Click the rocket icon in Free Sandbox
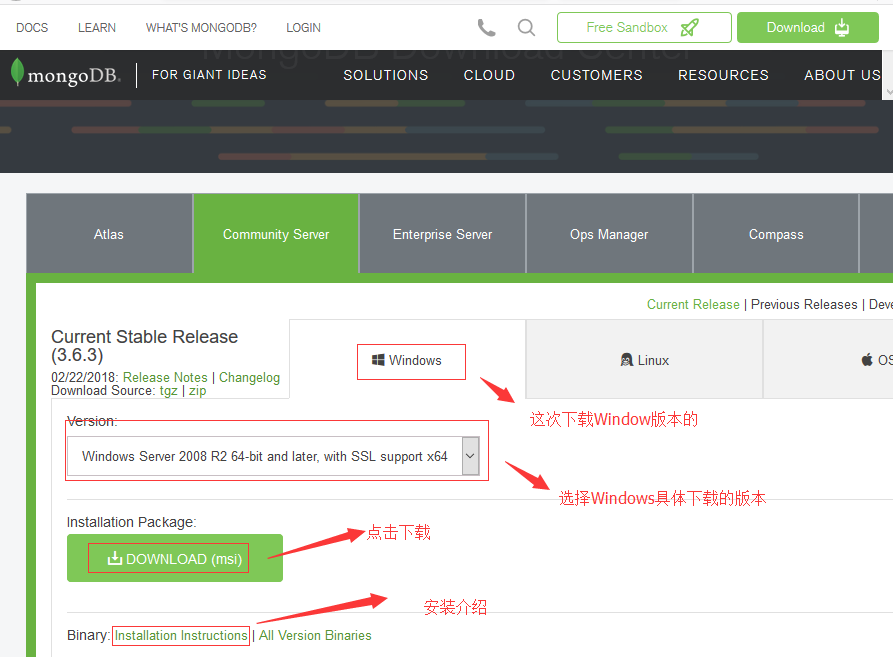This screenshot has width=893, height=657. tap(689, 27)
